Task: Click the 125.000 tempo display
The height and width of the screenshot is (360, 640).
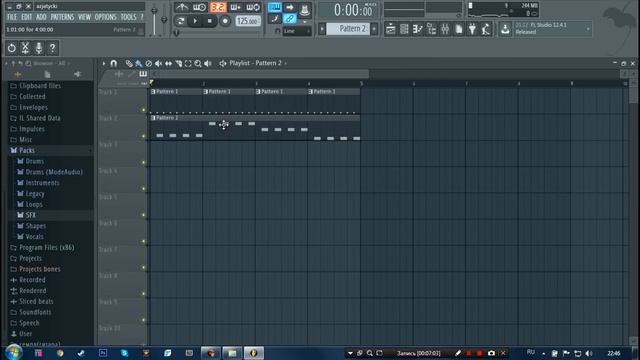Action: [x=248, y=21]
